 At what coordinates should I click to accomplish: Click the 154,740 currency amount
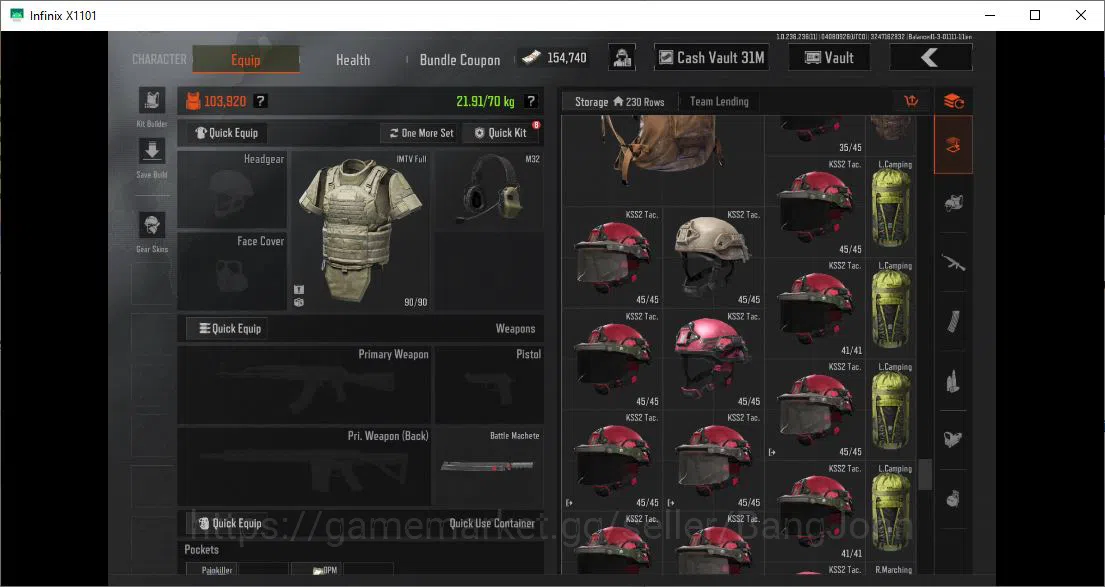click(567, 58)
